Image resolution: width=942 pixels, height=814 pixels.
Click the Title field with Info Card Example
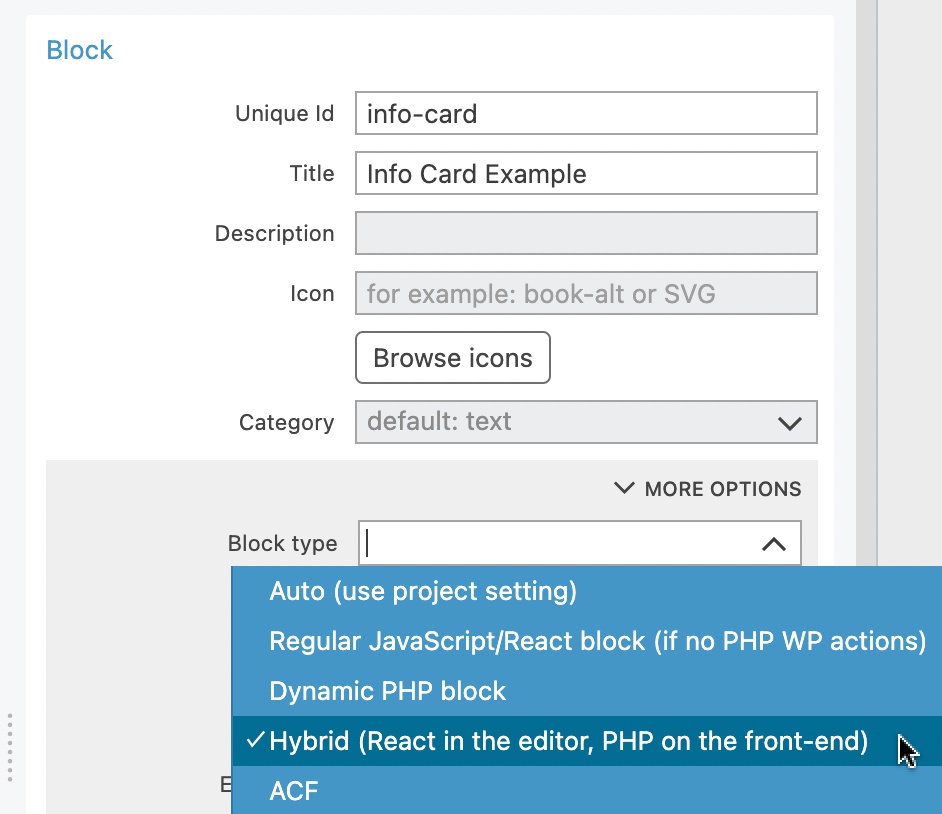[586, 173]
